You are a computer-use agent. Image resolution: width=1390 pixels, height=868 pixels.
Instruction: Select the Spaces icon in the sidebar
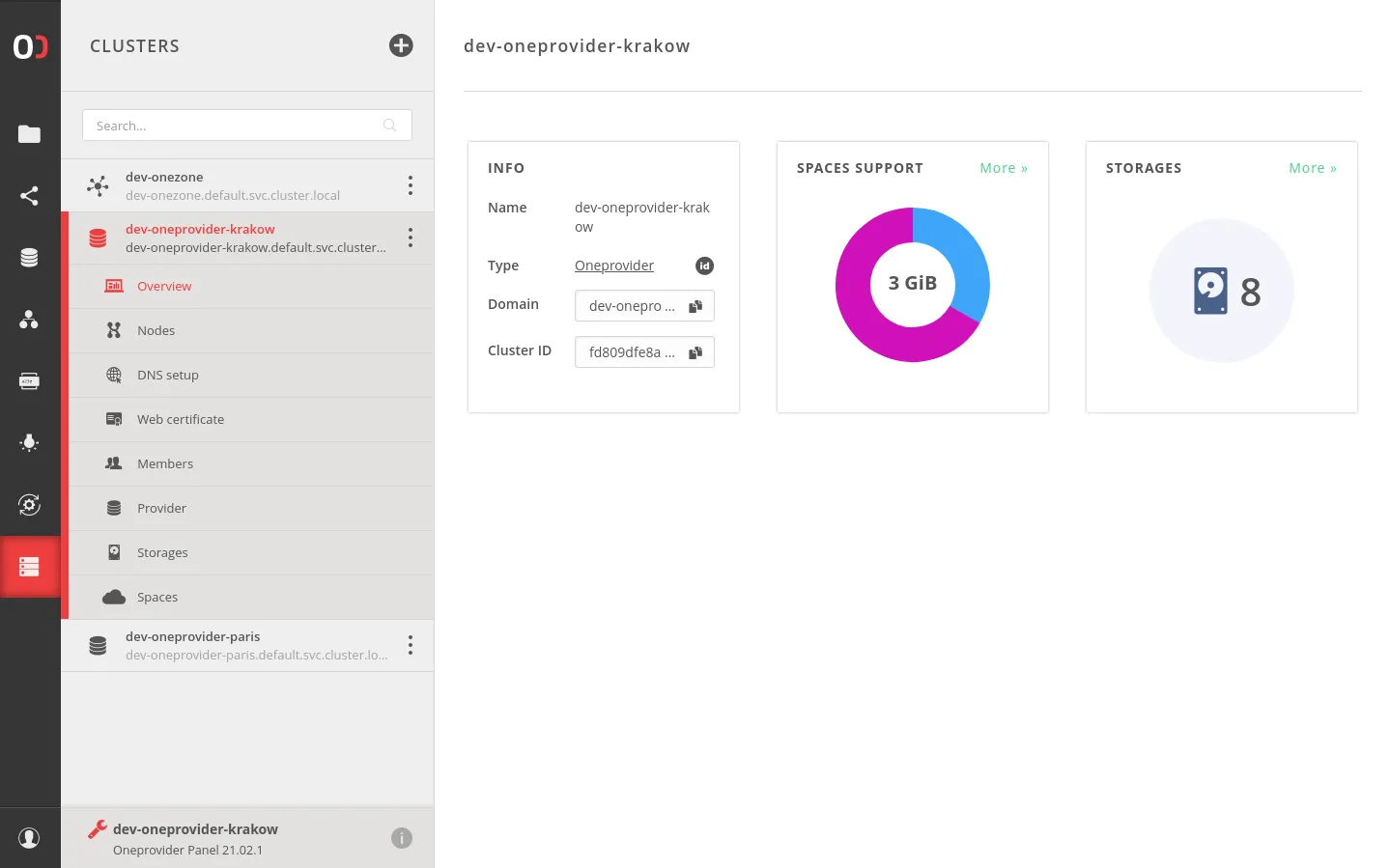point(30,257)
